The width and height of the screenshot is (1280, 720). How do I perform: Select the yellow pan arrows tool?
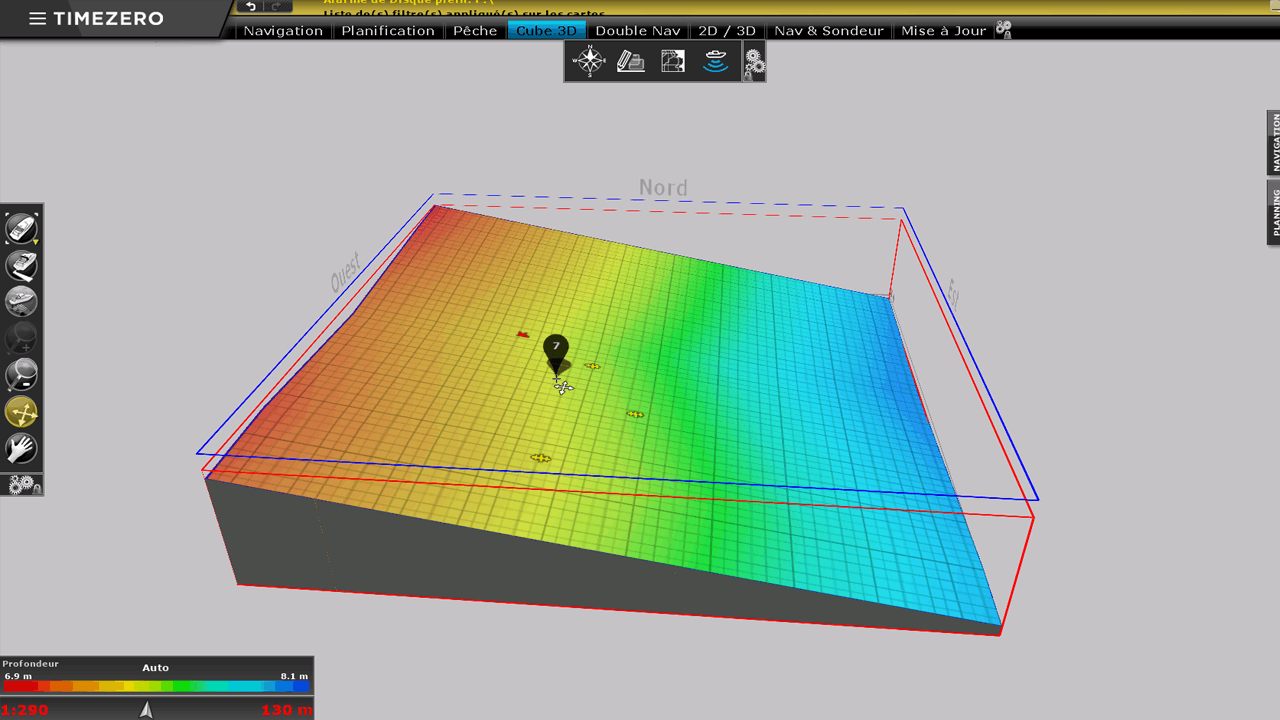[22, 412]
